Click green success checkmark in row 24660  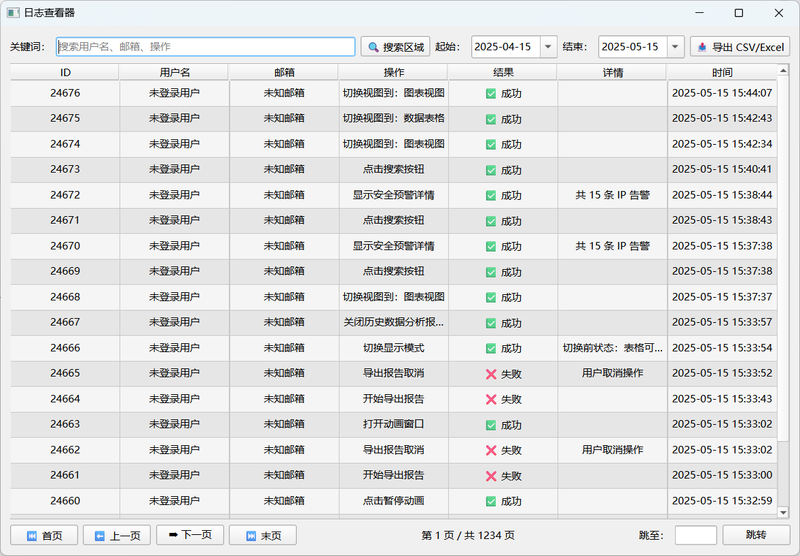(491, 501)
